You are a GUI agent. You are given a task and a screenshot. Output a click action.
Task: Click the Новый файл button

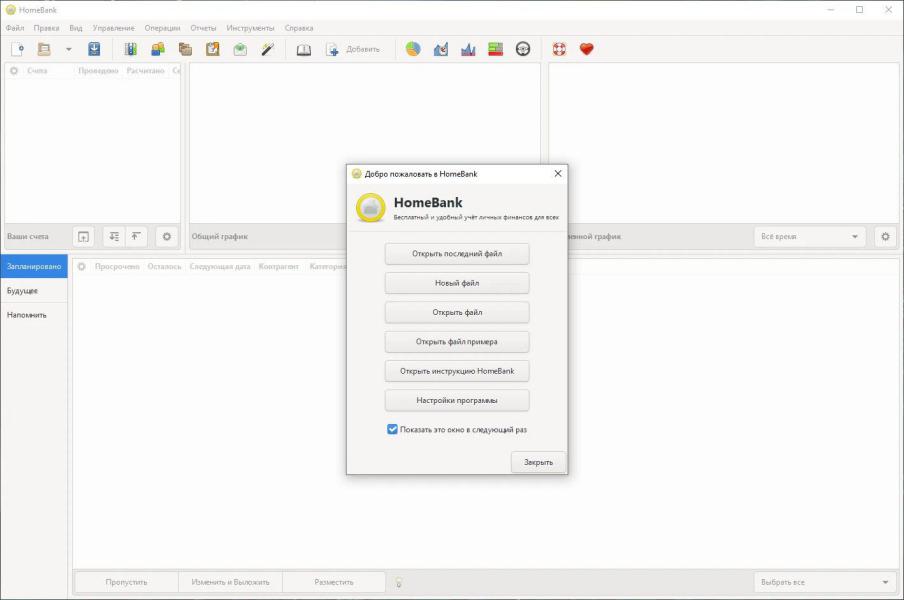[457, 283]
